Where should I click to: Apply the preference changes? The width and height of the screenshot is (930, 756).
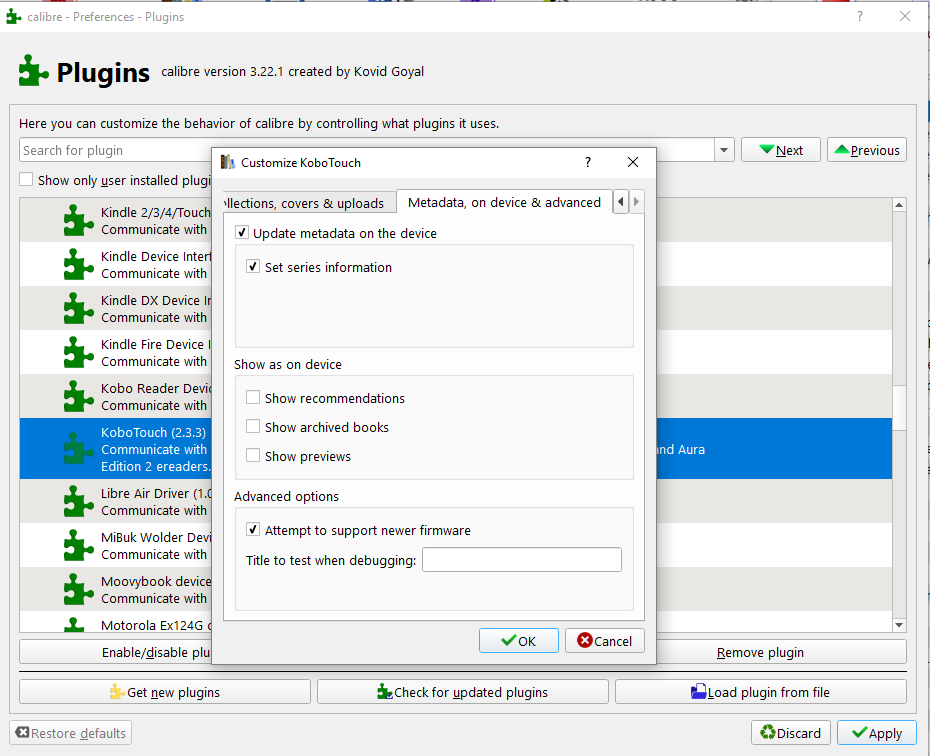(x=877, y=733)
